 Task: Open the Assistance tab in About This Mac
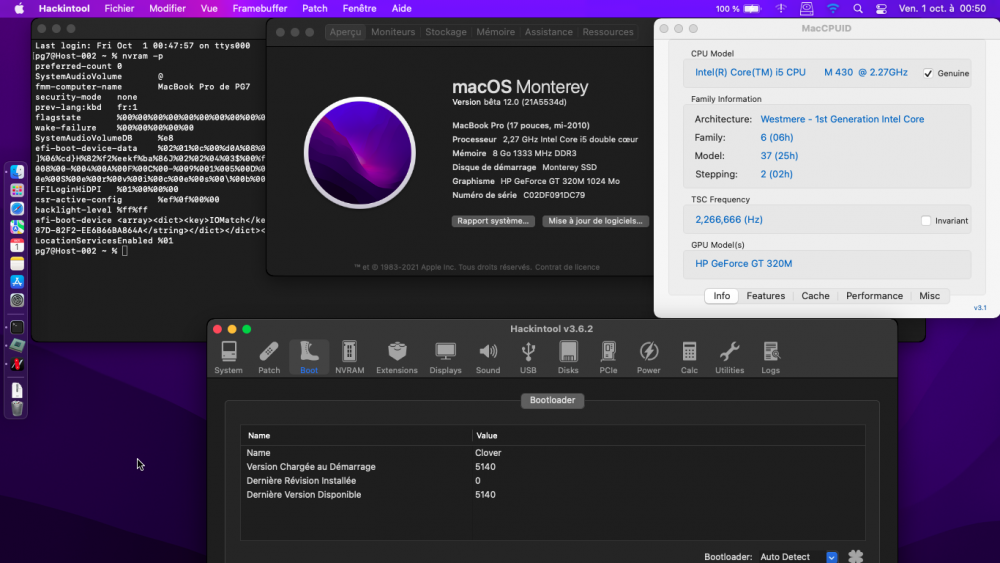click(548, 32)
